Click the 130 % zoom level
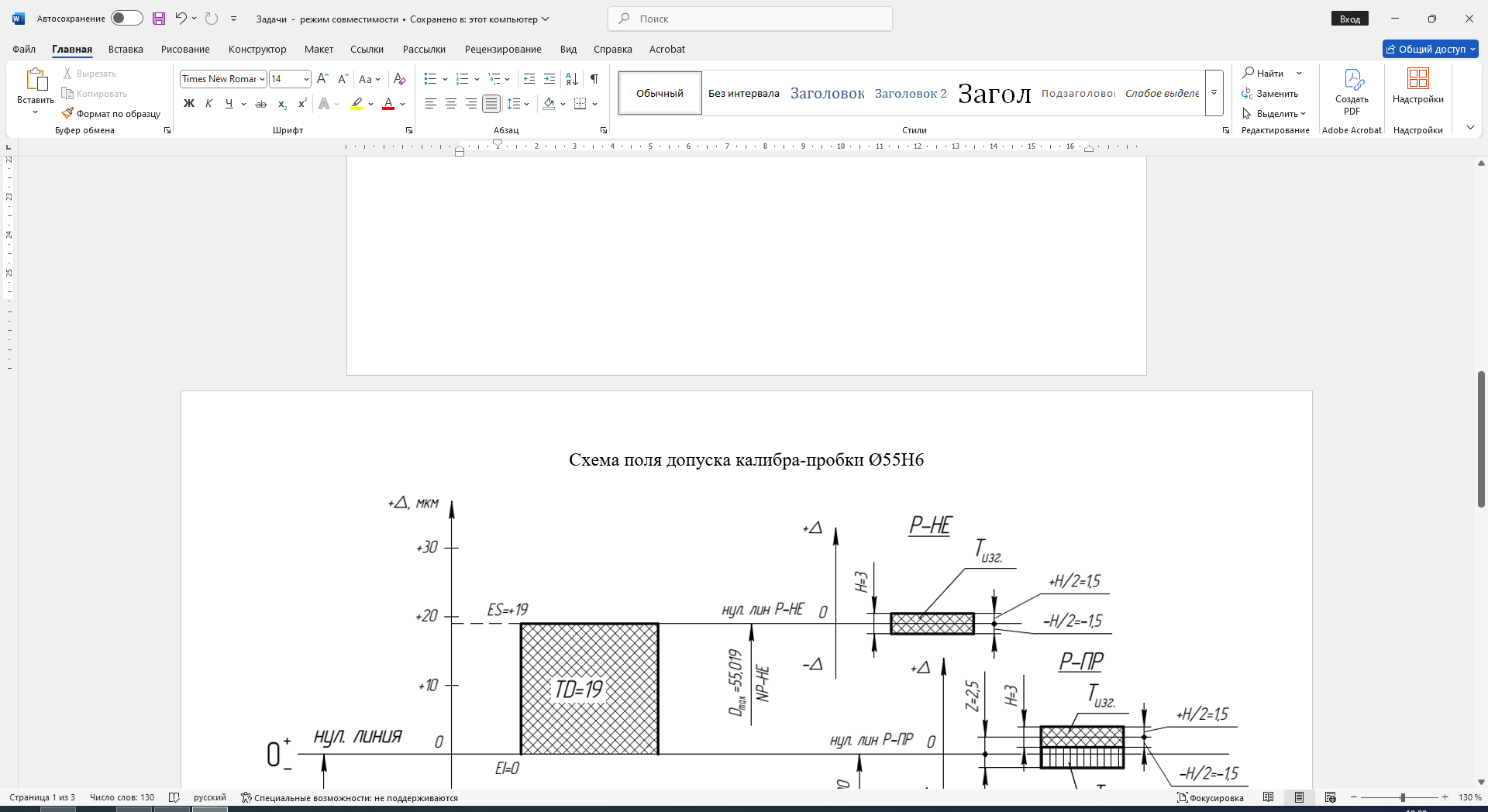The height and width of the screenshot is (812, 1488). [1469, 797]
